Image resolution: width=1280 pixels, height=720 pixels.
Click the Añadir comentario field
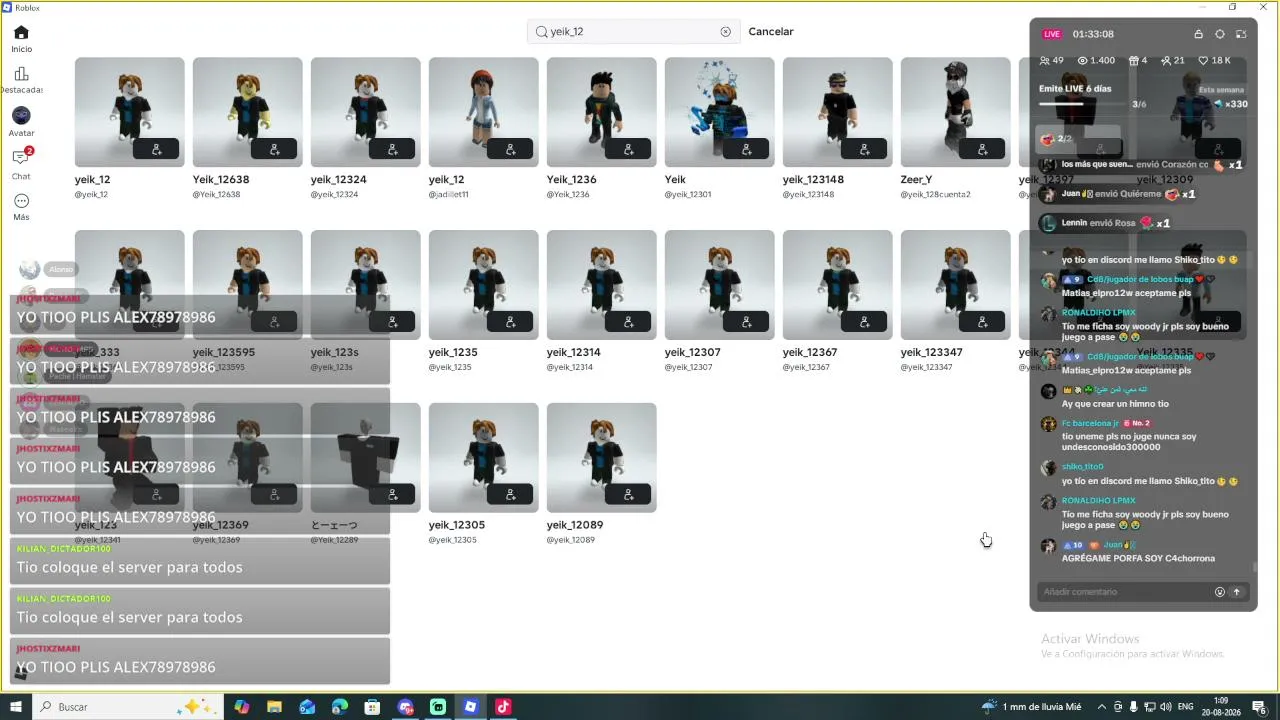(x=1122, y=592)
